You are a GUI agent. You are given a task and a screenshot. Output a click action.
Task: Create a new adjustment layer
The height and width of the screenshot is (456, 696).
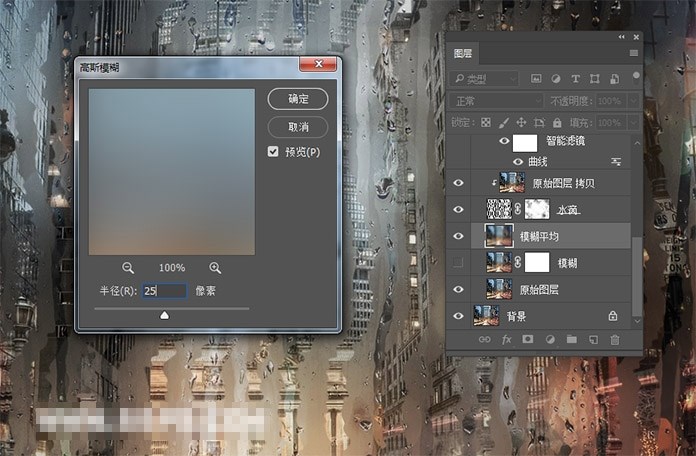(x=550, y=340)
